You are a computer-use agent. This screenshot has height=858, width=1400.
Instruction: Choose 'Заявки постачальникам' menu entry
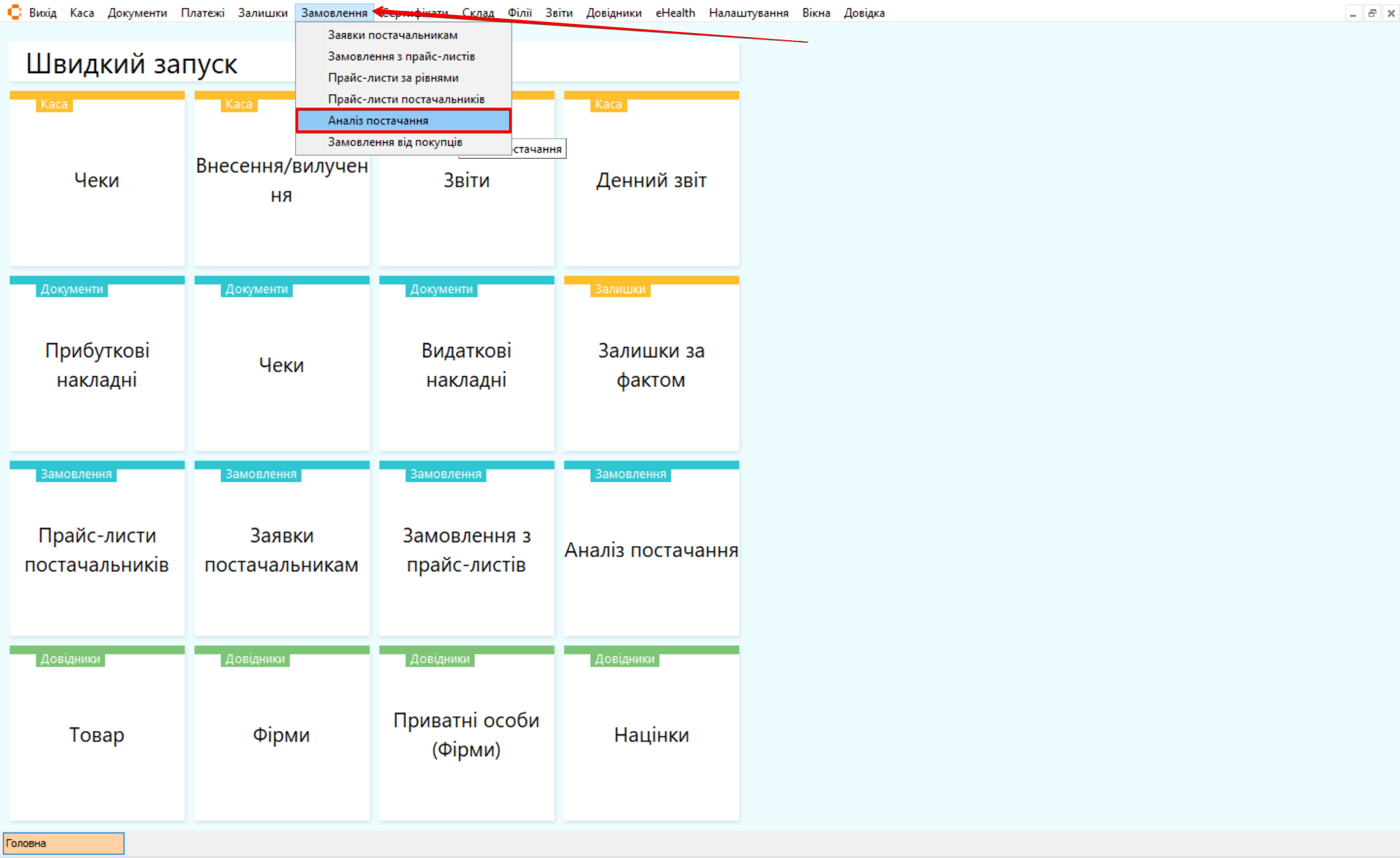point(392,35)
